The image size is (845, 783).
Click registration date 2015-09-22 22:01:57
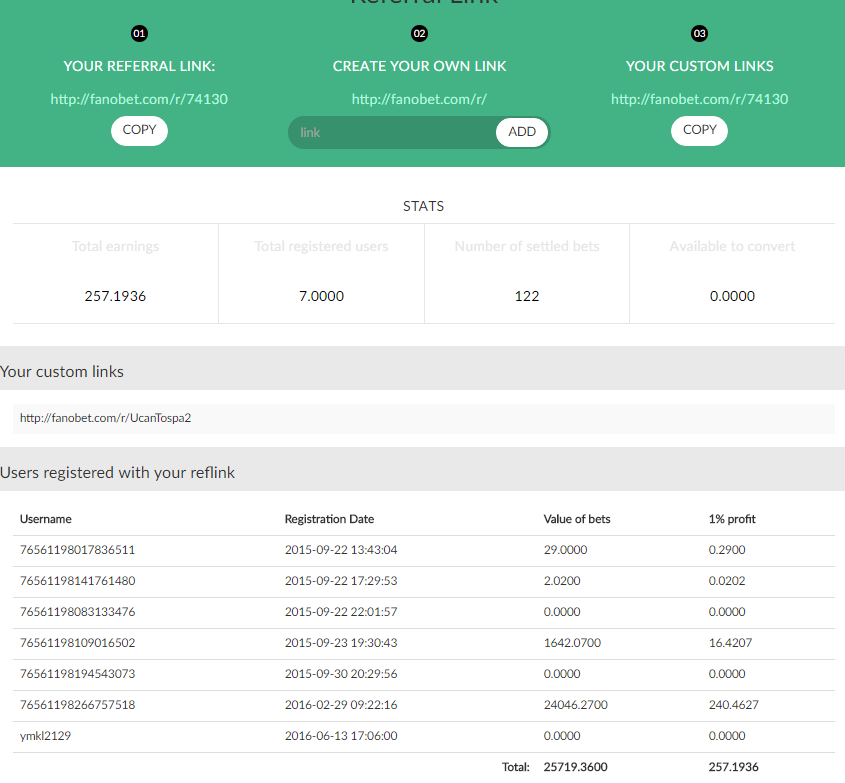coord(341,612)
